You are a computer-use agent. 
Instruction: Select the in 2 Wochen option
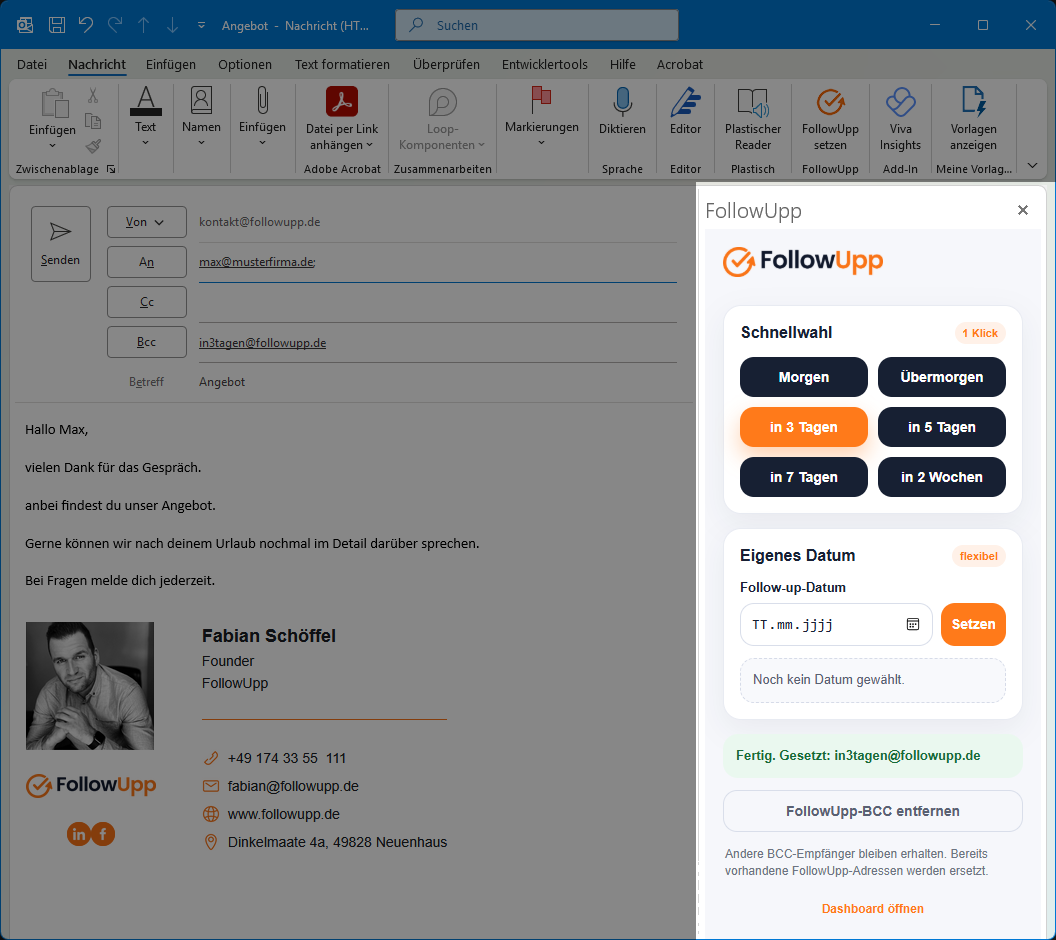coord(942,477)
